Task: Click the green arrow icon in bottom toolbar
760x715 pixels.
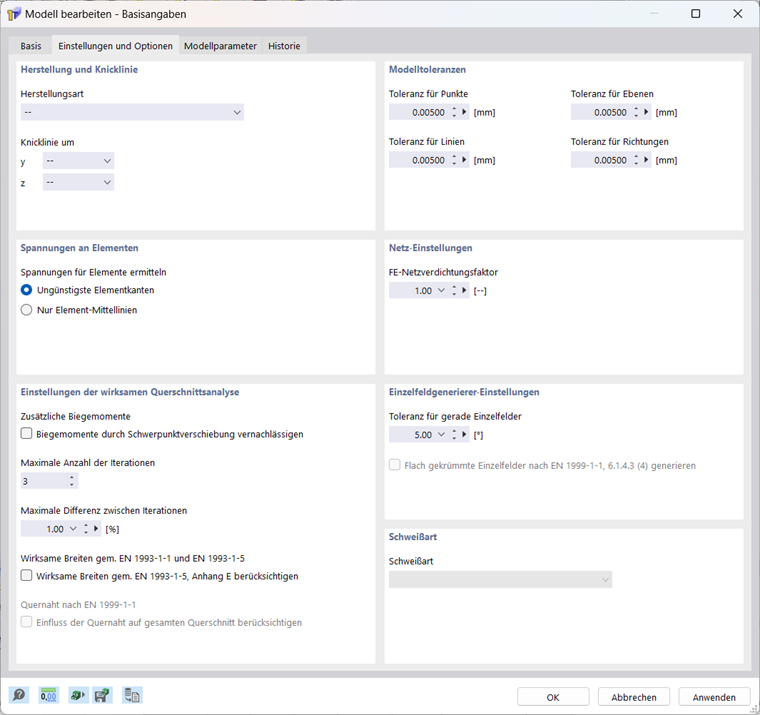Action: pos(78,696)
